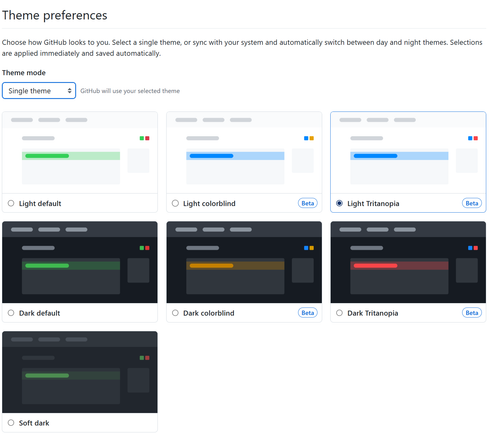The height and width of the screenshot is (434, 500).
Task: Select the Light default radio button
Action: click(11, 203)
